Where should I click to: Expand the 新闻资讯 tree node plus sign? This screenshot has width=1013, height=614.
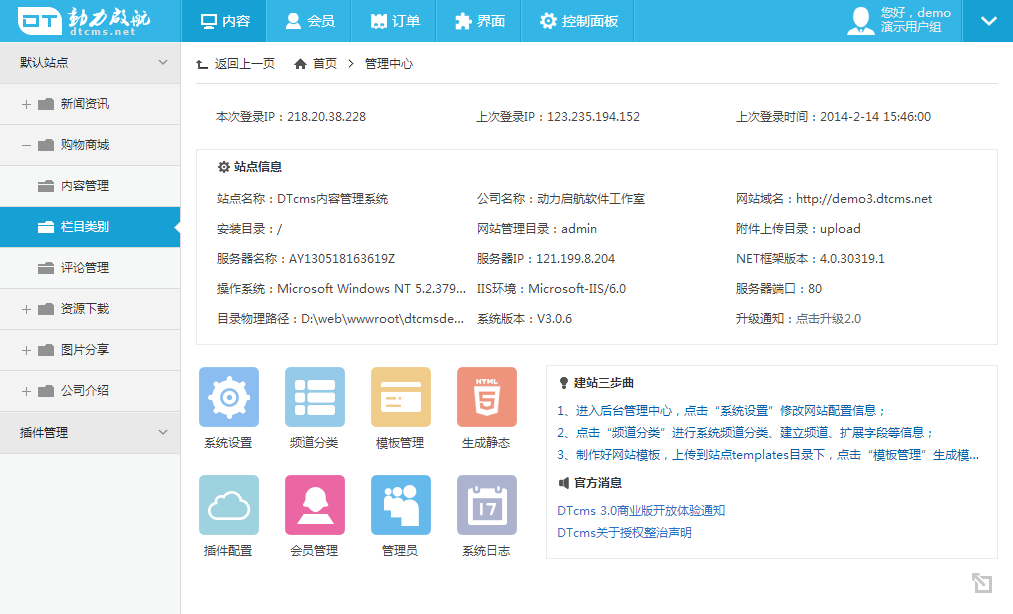click(x=26, y=104)
